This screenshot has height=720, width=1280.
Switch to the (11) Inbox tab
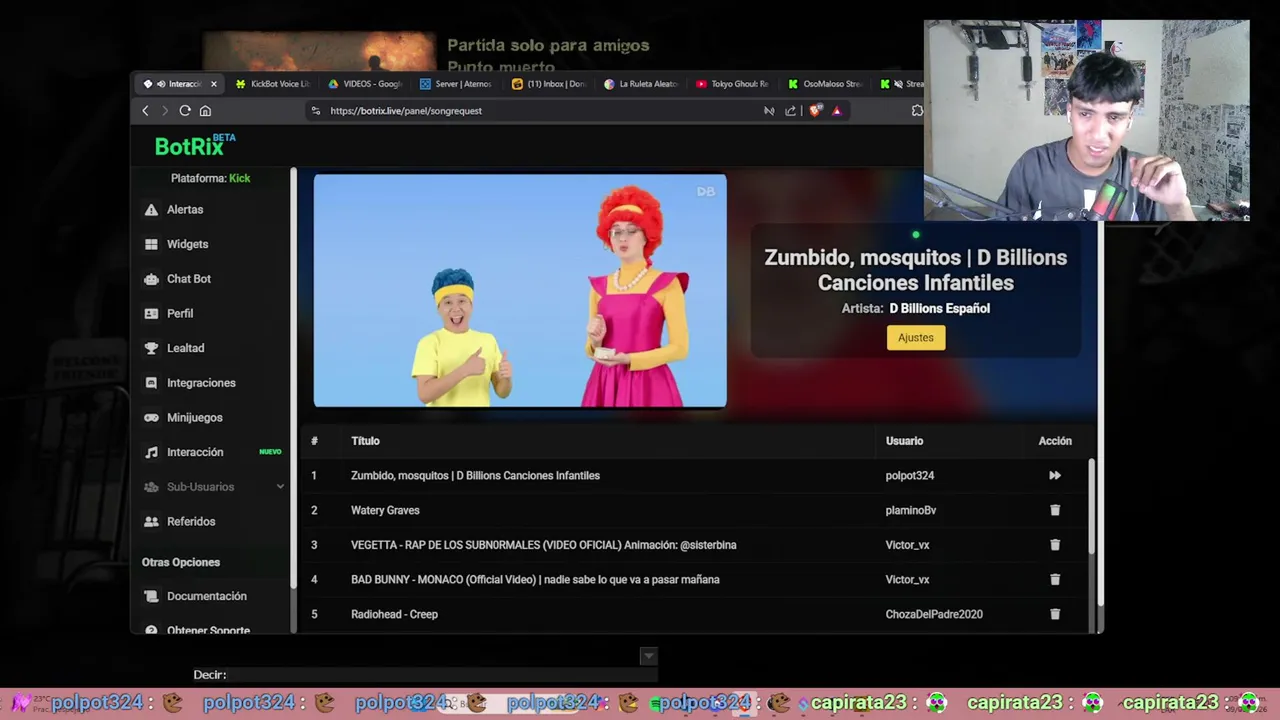pos(549,84)
